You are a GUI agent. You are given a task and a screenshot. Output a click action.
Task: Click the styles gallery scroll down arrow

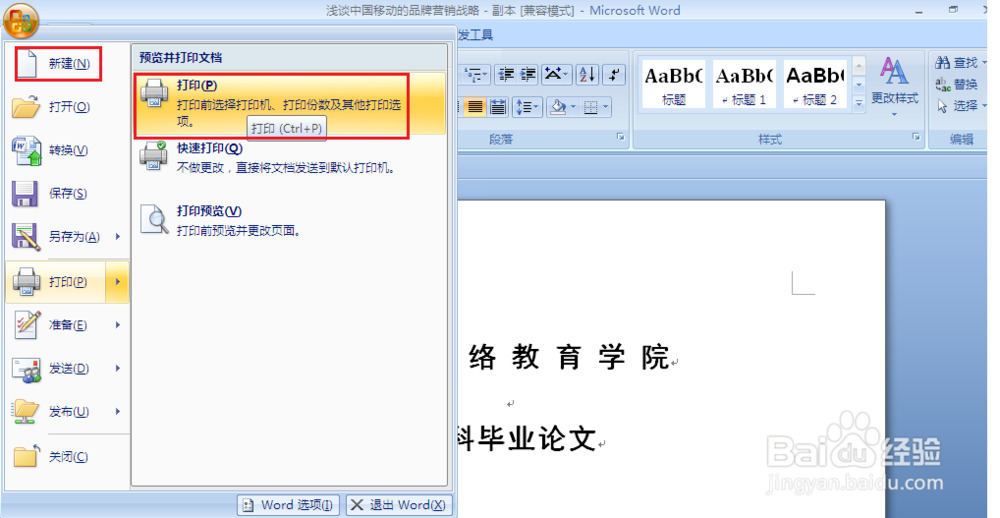point(858,84)
